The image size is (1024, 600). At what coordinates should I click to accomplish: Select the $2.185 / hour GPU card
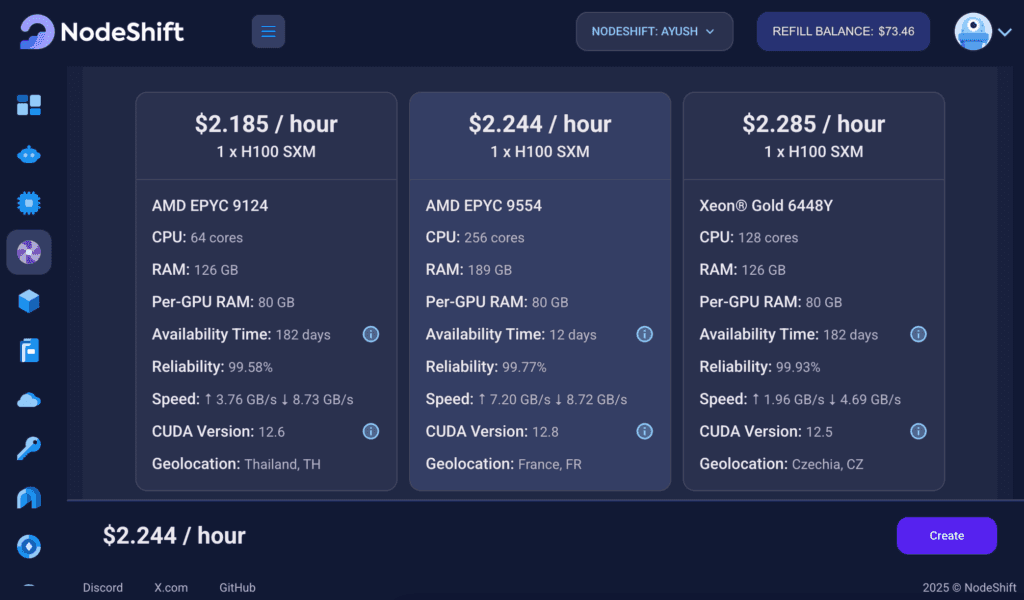[266, 291]
